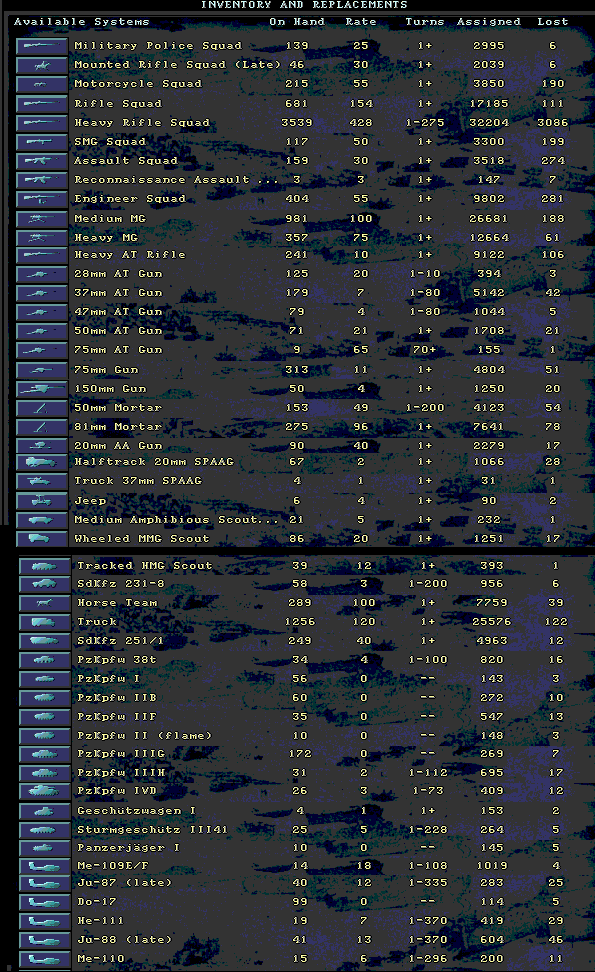Viewport: 595px width, 972px height.
Task: Click the 50mm Mortar icon
Action: pyautogui.click(x=42, y=409)
